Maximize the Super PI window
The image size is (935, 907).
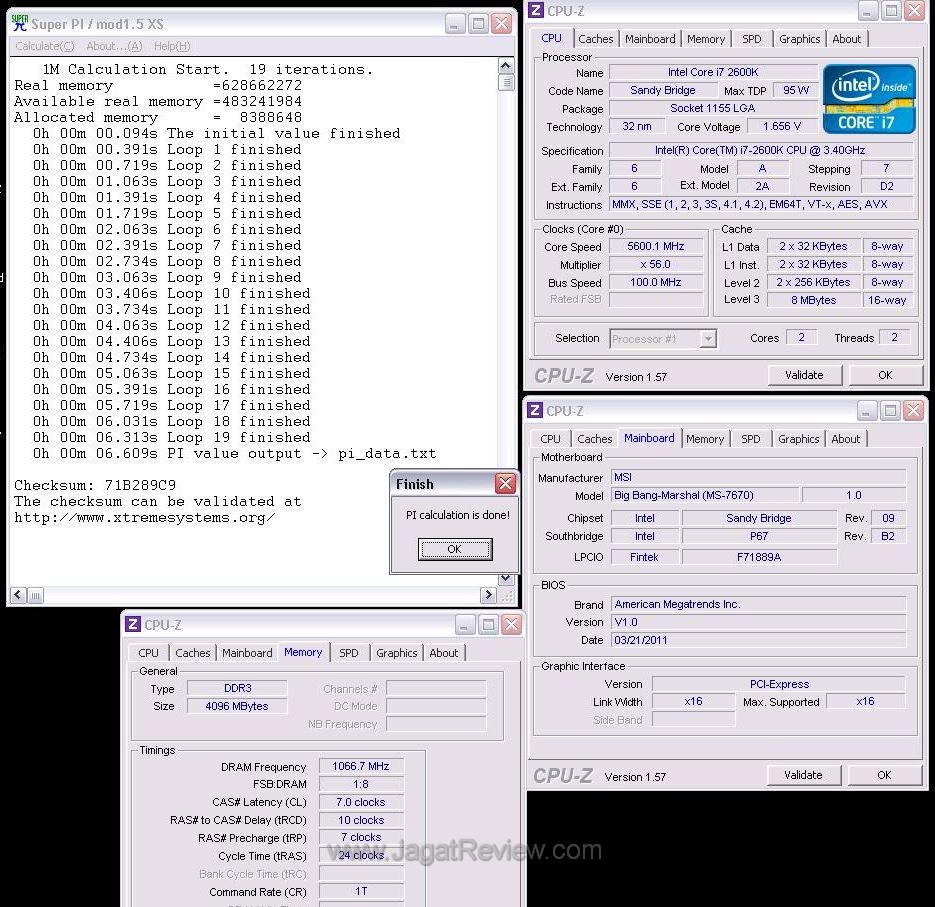click(x=478, y=23)
